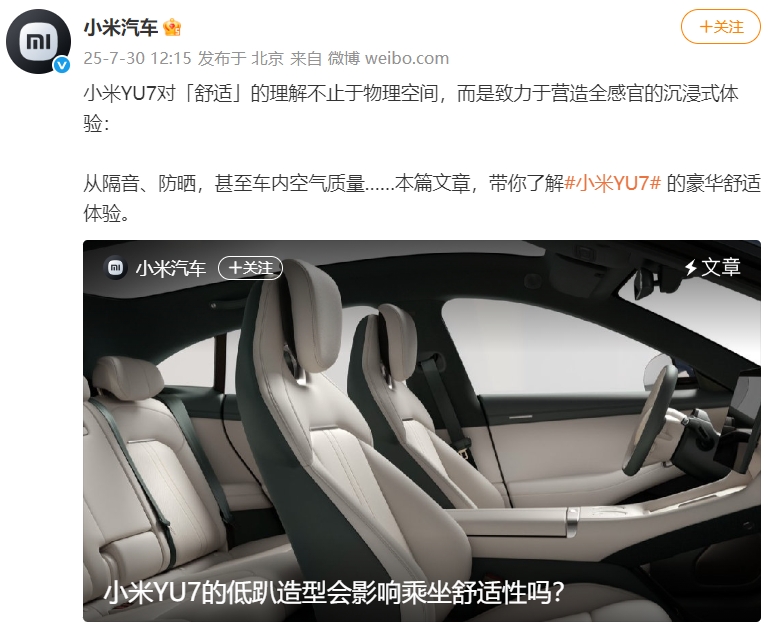The width and height of the screenshot is (772, 626).
Task: Click the small Xiaomi logo inside article card
Action: (x=116, y=267)
